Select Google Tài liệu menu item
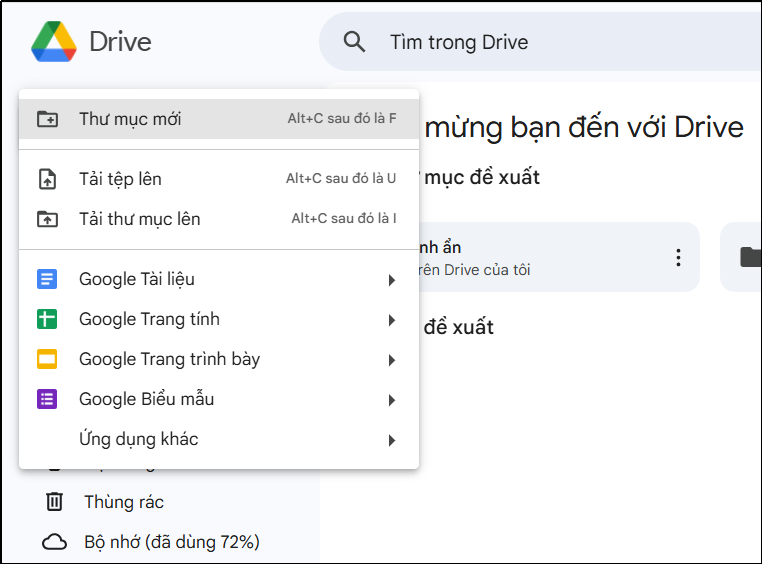762x564 pixels. 219,279
